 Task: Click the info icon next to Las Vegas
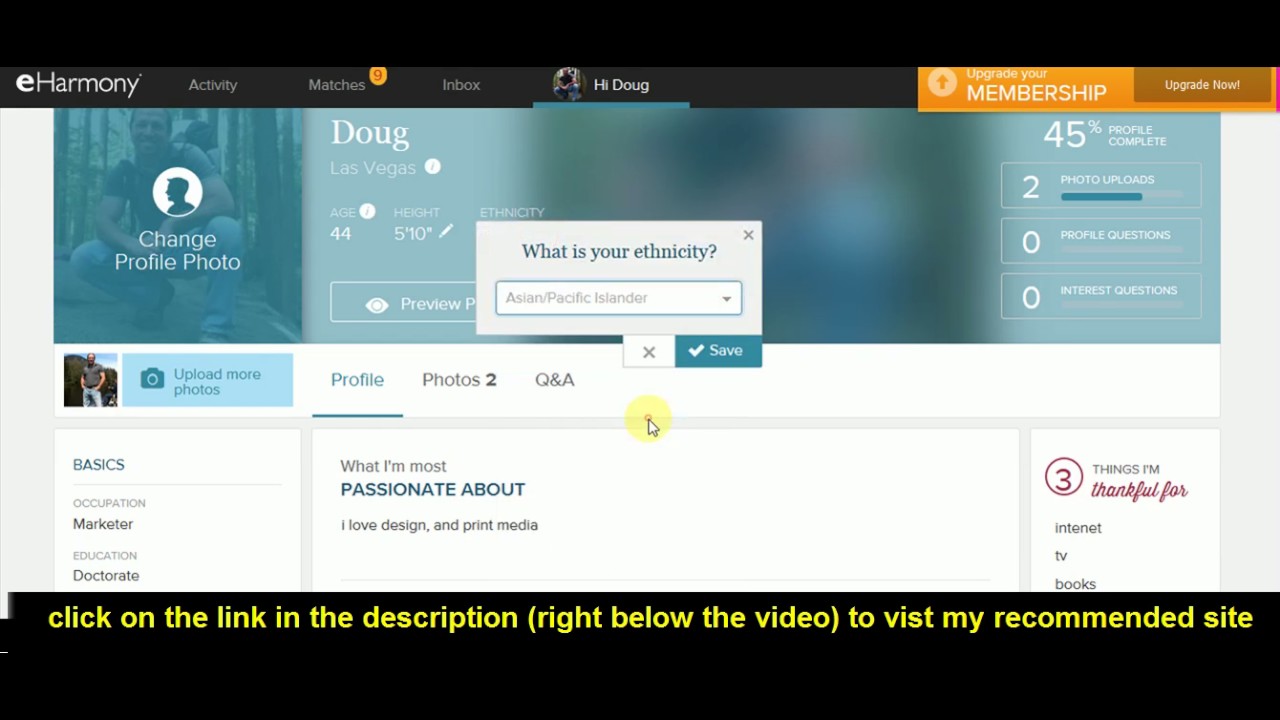click(432, 167)
